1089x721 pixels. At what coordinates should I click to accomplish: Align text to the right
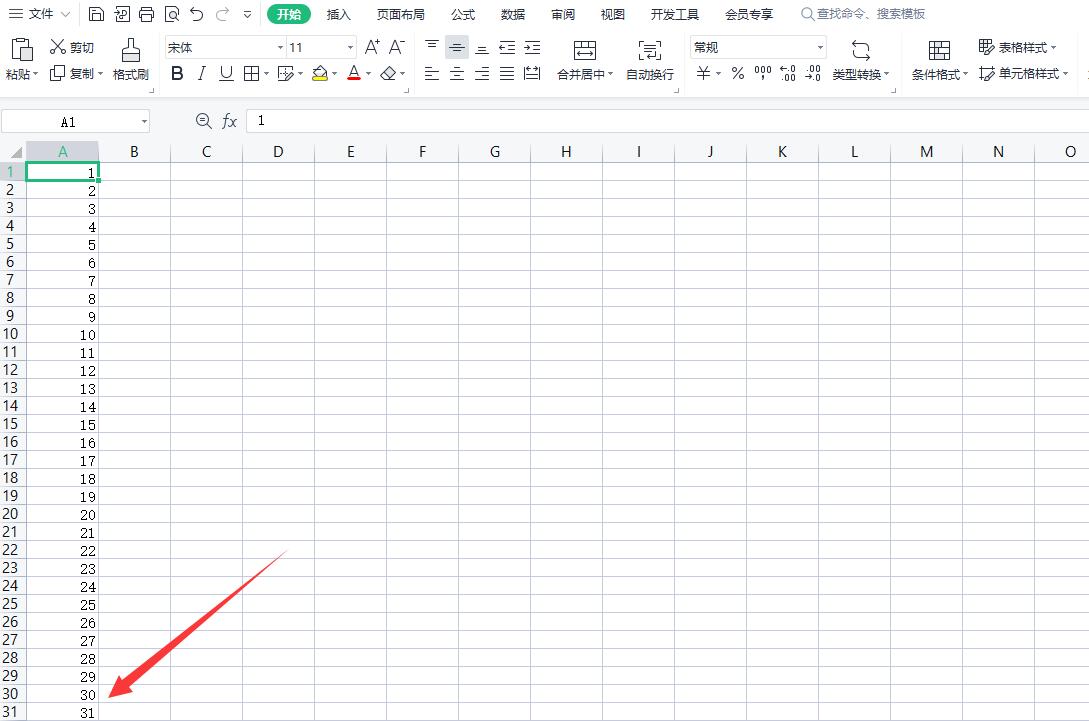pyautogui.click(x=482, y=73)
